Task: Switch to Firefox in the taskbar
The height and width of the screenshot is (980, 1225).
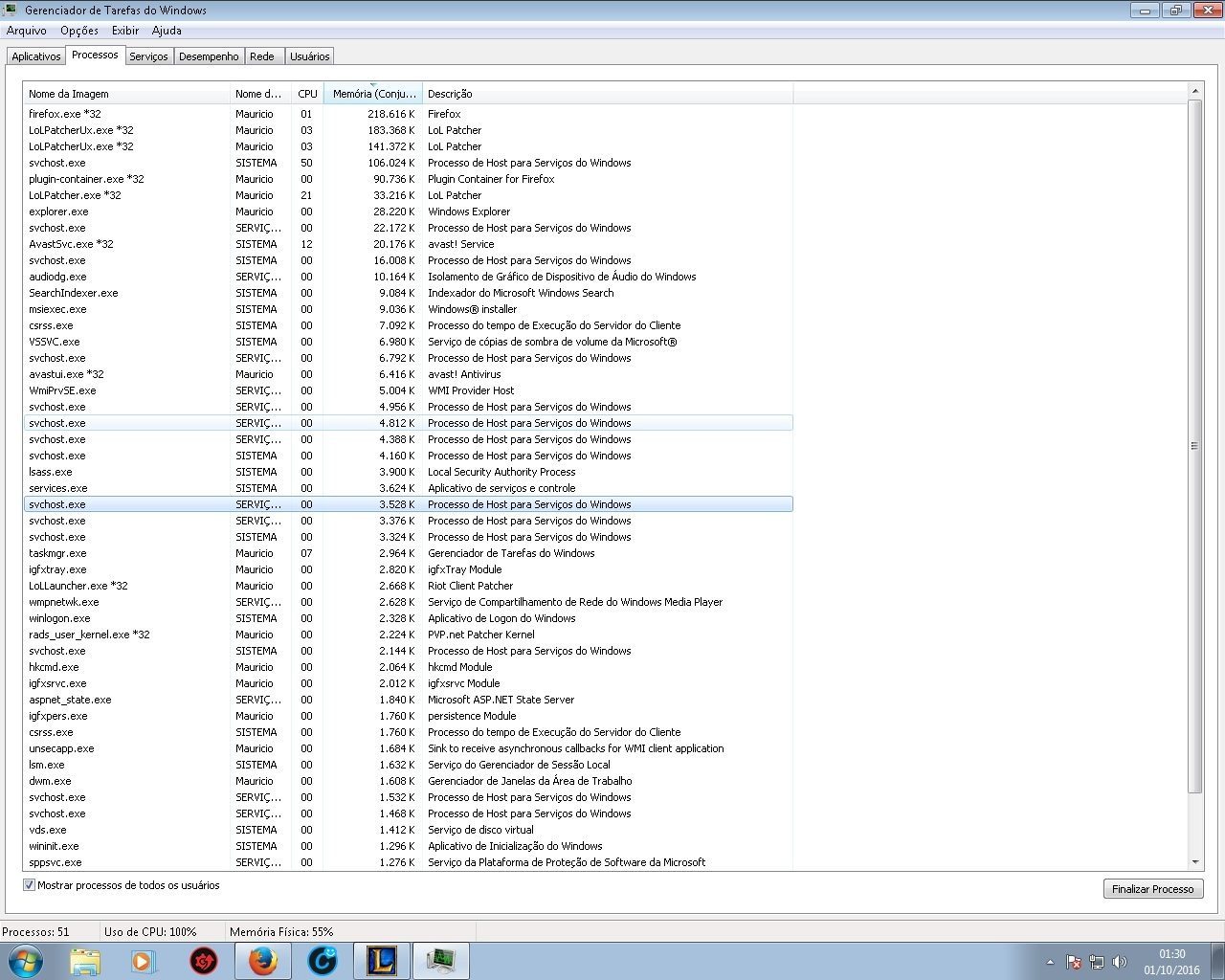Action: click(x=263, y=961)
